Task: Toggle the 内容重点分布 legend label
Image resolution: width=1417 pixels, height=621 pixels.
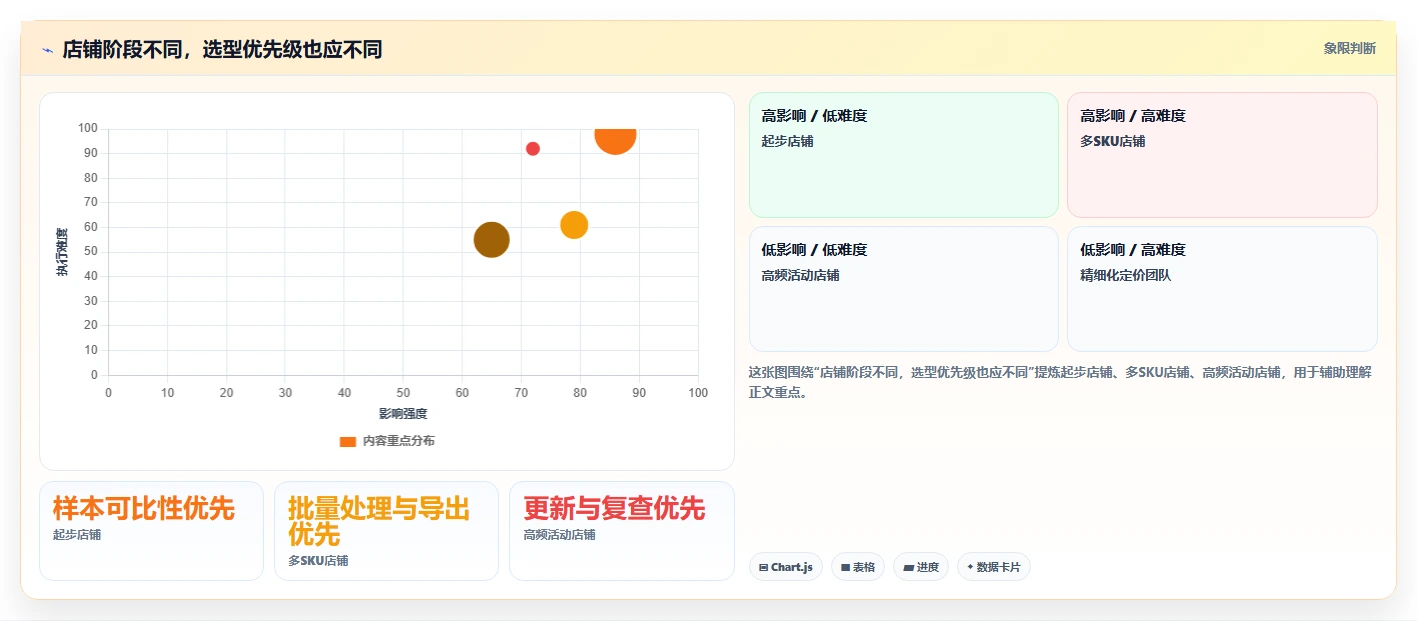Action: click(x=399, y=441)
